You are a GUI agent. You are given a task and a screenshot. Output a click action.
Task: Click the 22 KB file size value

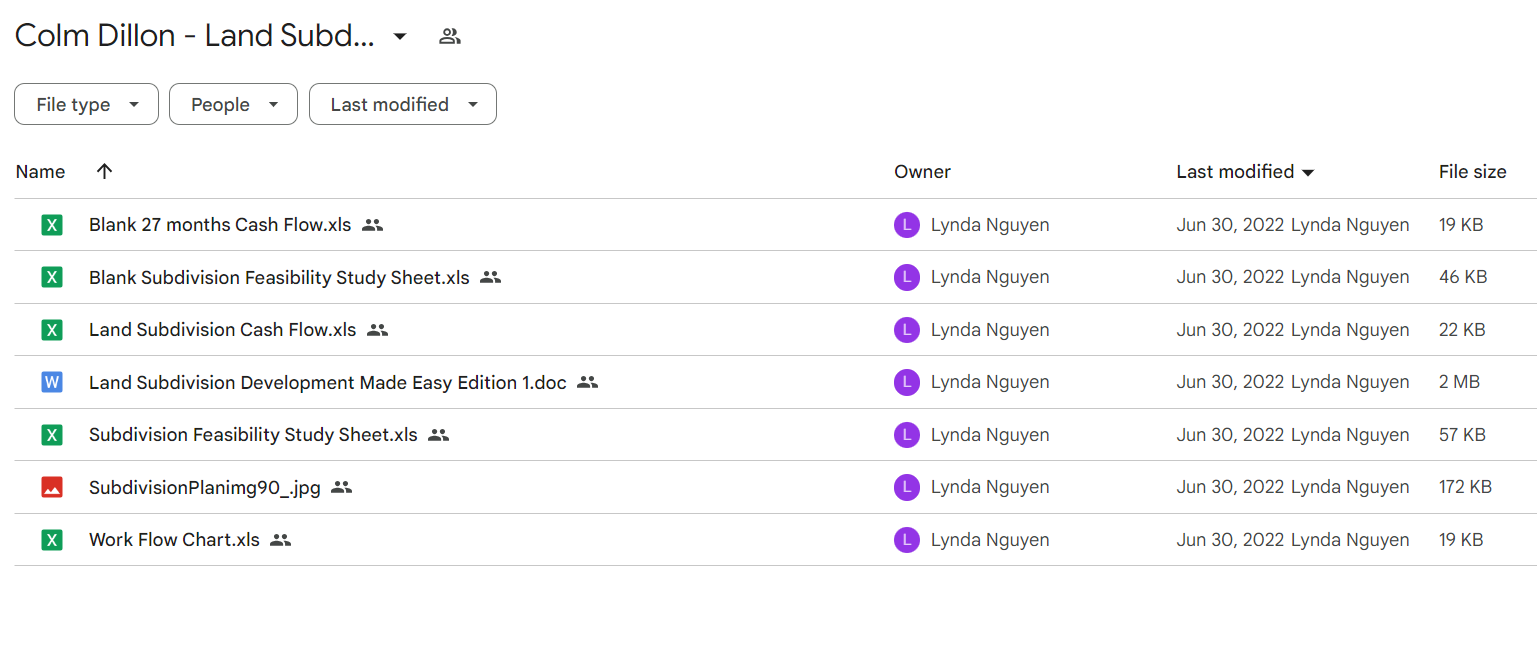click(x=1462, y=329)
